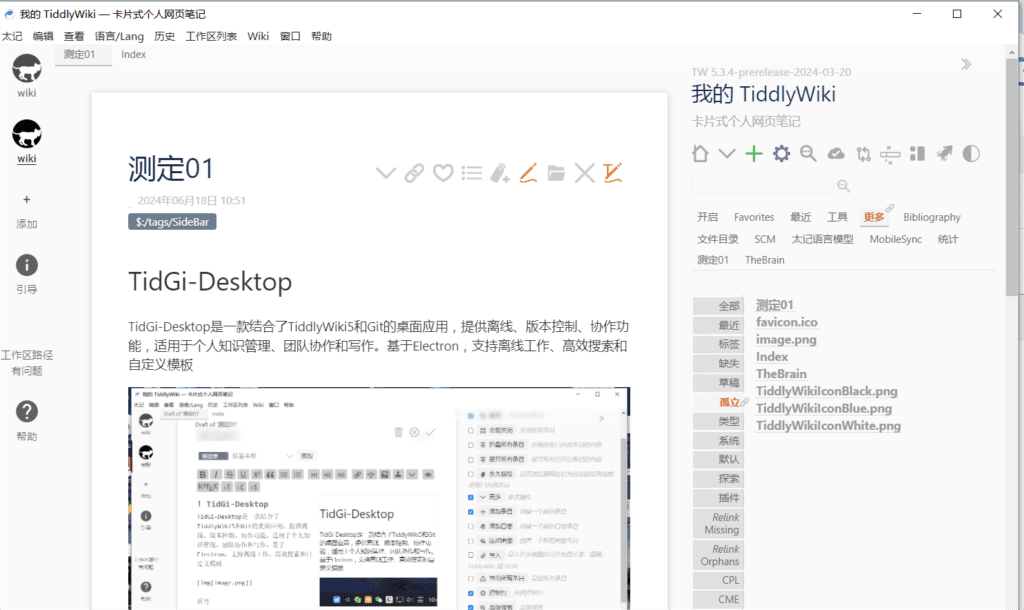This screenshot has height=610, width=1024.
Task: Open the $:/tags/SideBar tag pill dropdown
Action: point(172,222)
